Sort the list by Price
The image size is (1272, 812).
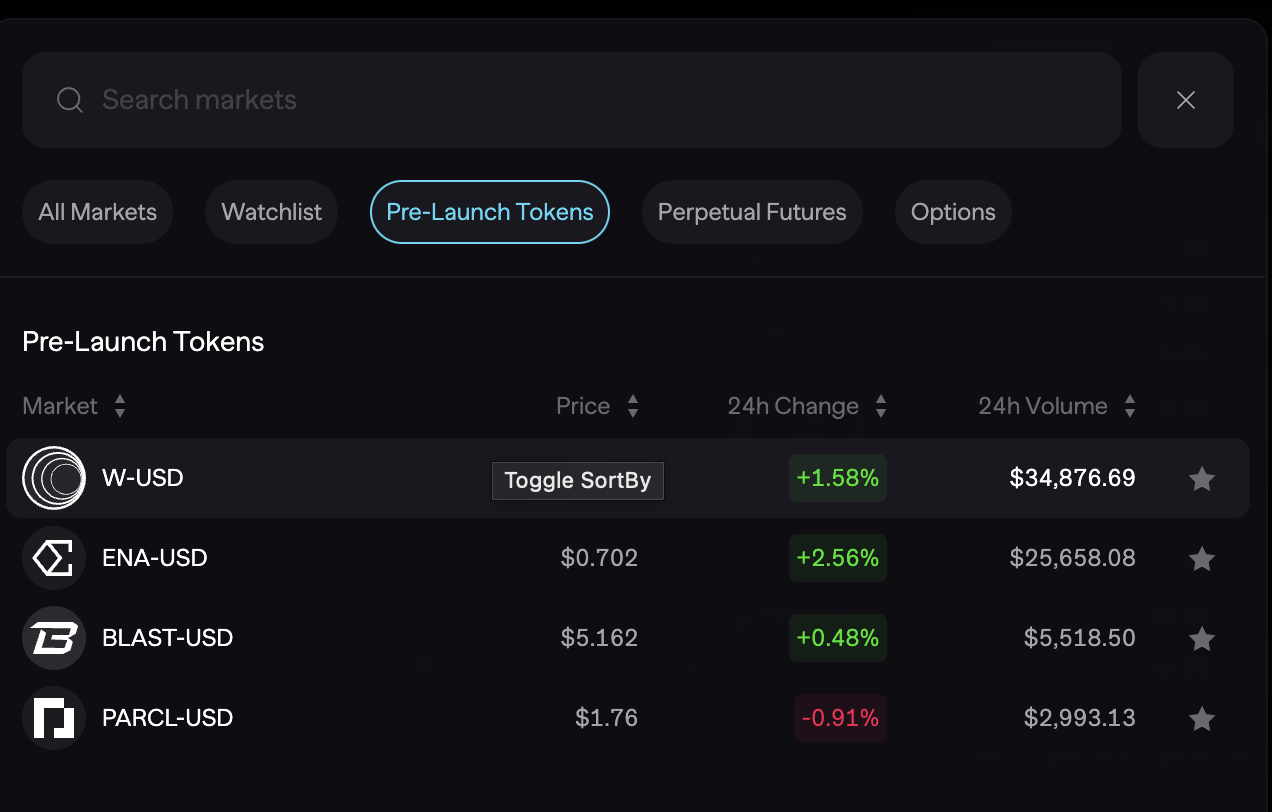pos(632,406)
